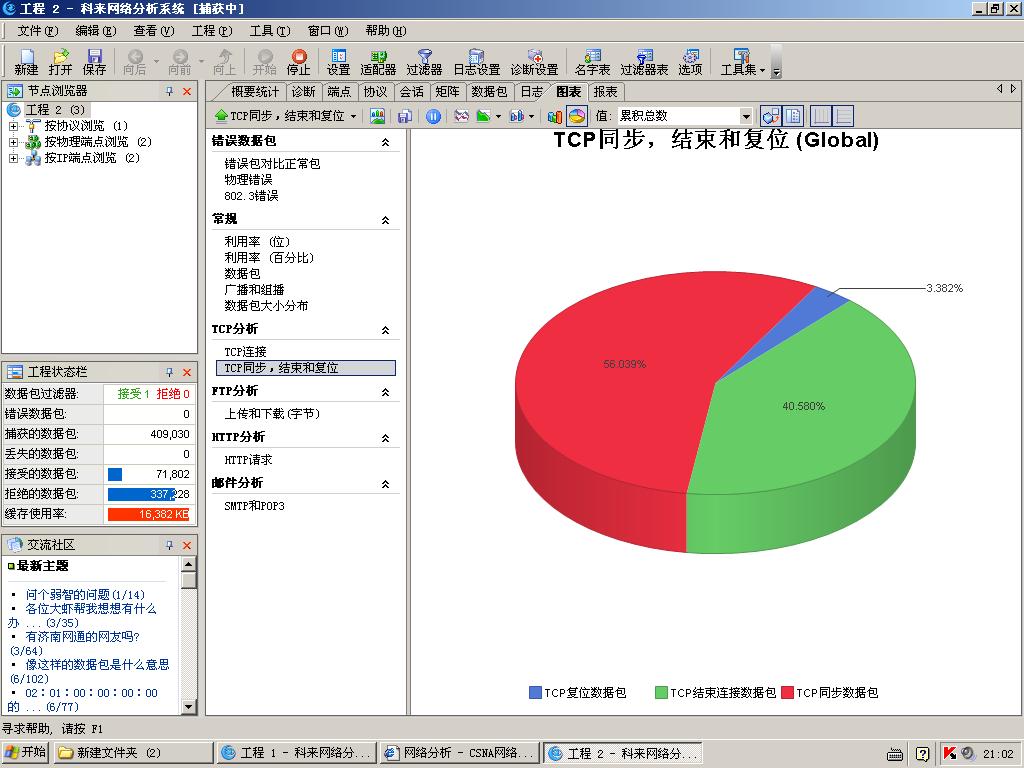Open the 工具 (Tools) menu

coord(269,31)
